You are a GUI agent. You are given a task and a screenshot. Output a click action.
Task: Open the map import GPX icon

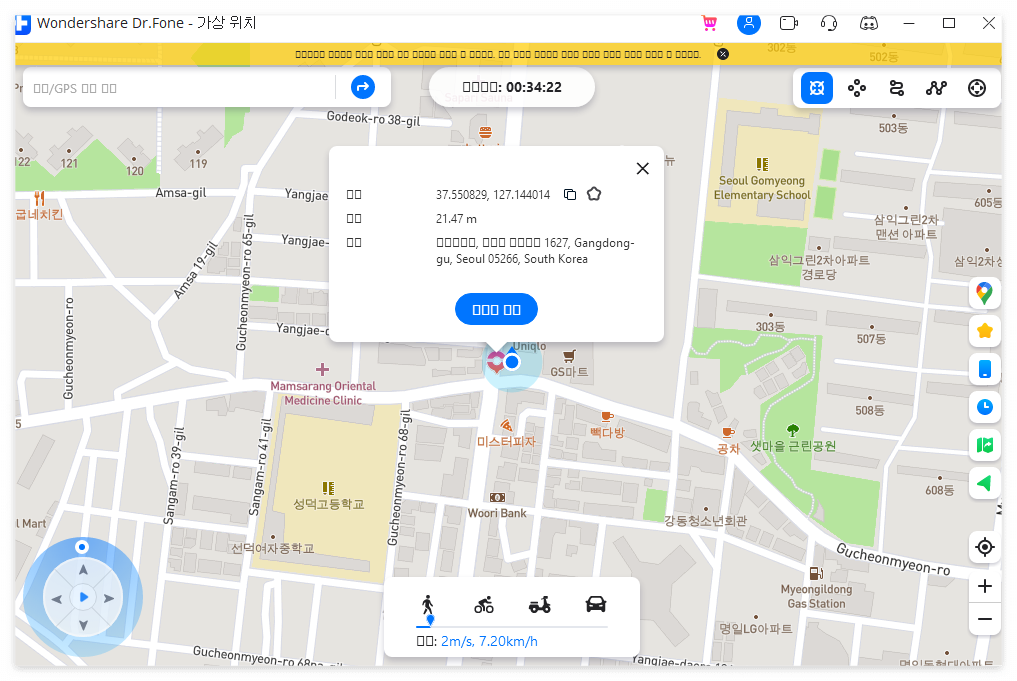pos(985,445)
